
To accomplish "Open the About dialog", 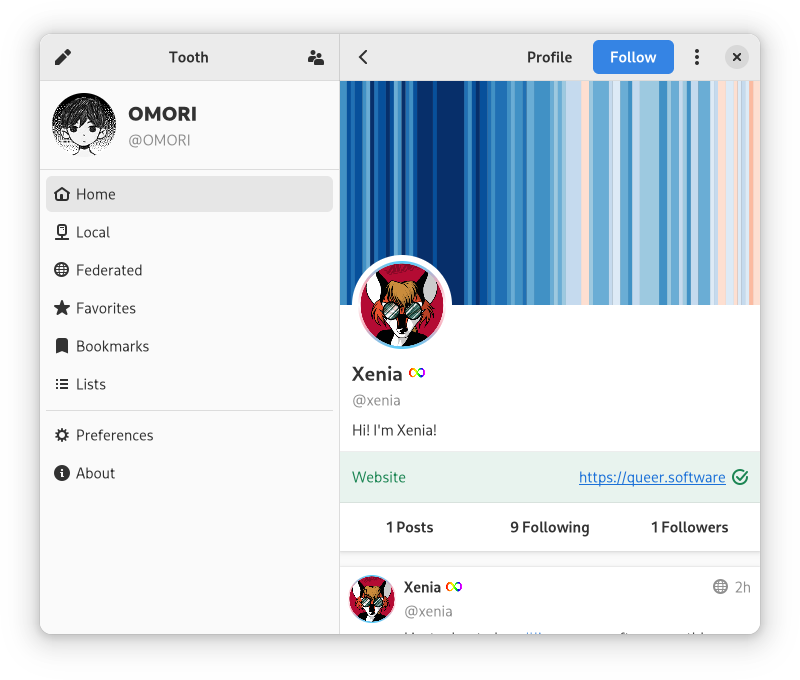I will tap(189, 473).
